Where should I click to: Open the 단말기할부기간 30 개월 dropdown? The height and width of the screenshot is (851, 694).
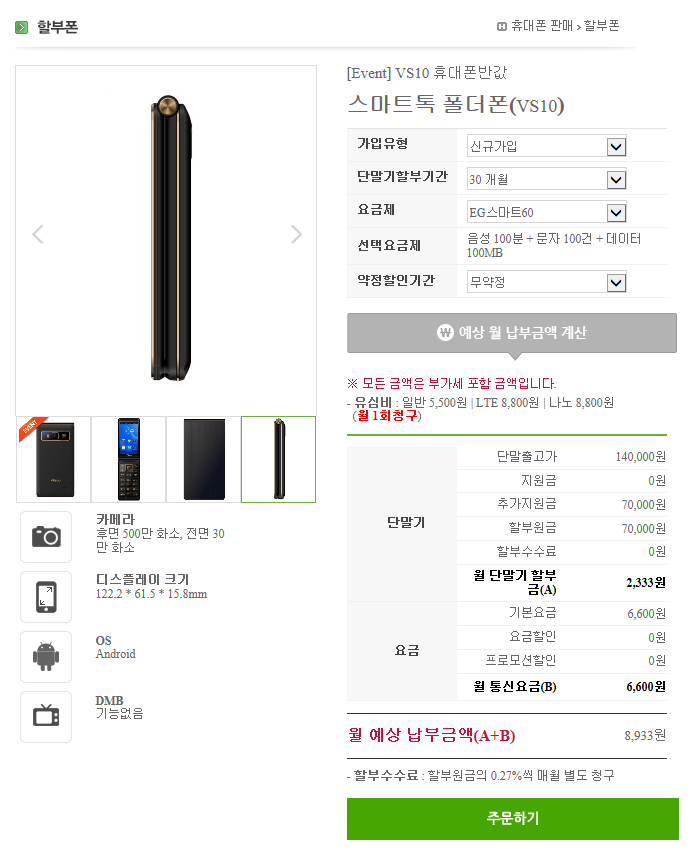(546, 179)
